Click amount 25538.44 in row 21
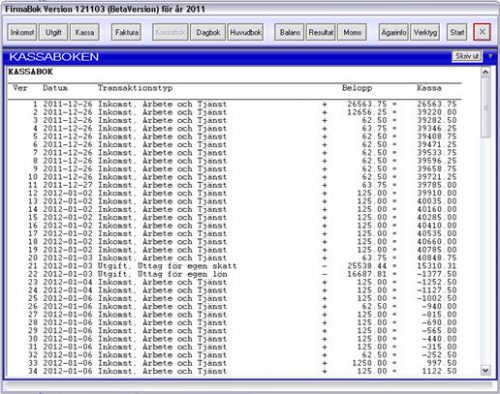Viewport: 500px width, 394px height. coord(367,266)
